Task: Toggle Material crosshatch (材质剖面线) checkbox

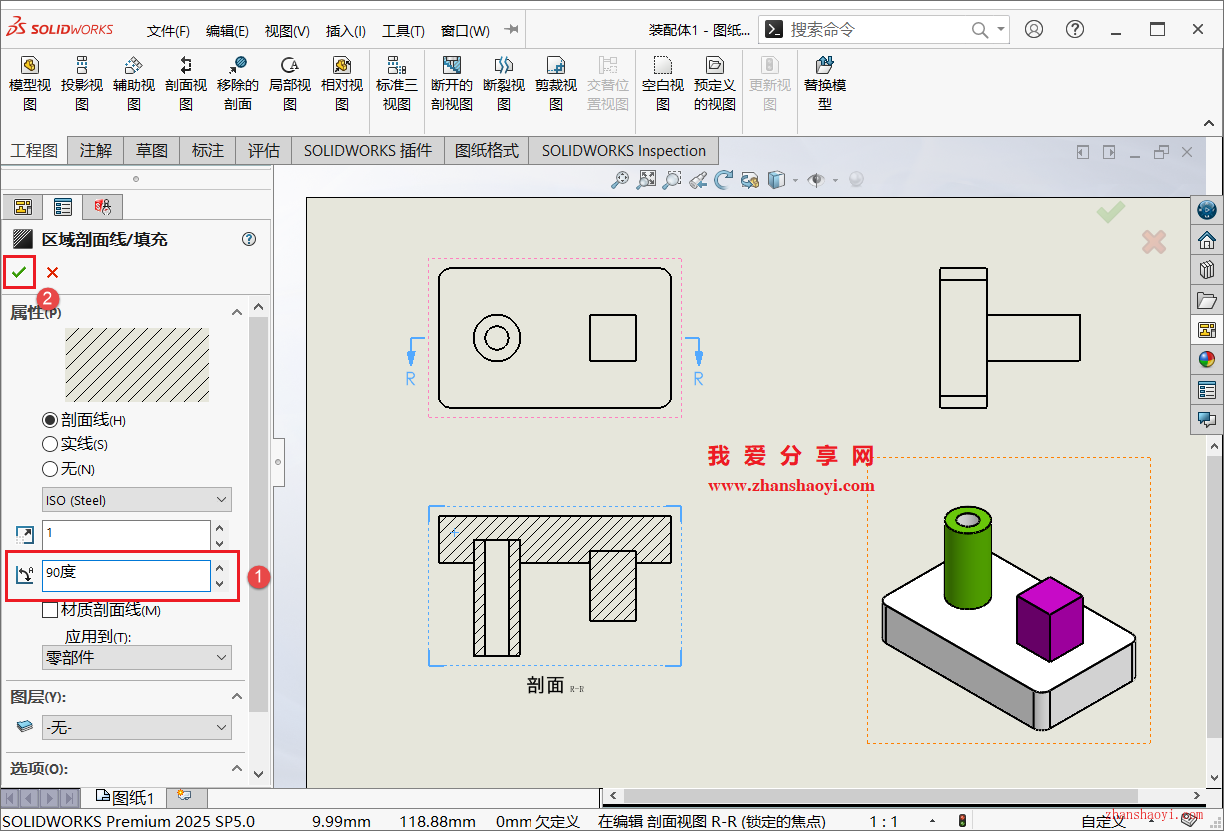Action: (x=50, y=610)
